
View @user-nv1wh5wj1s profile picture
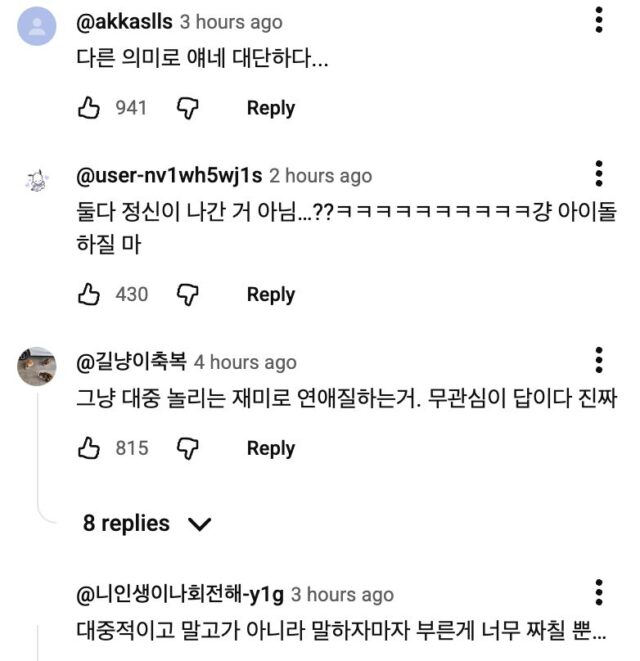coord(37,180)
